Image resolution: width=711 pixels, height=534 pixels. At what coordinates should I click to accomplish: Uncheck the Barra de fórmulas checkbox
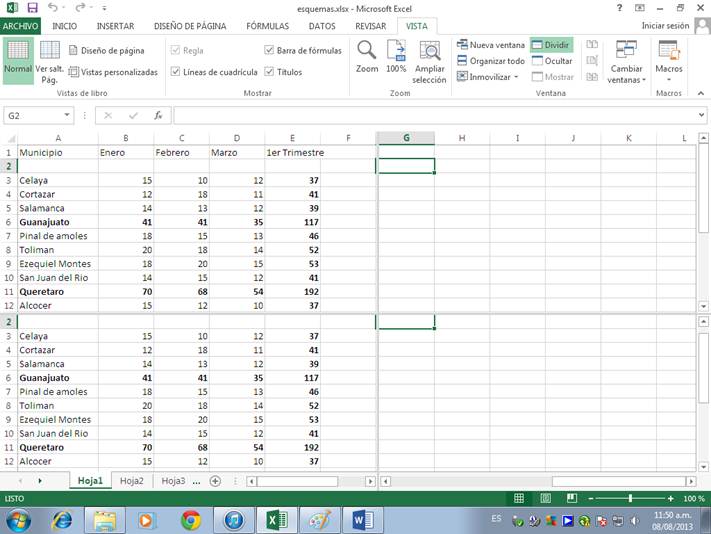click(x=270, y=50)
